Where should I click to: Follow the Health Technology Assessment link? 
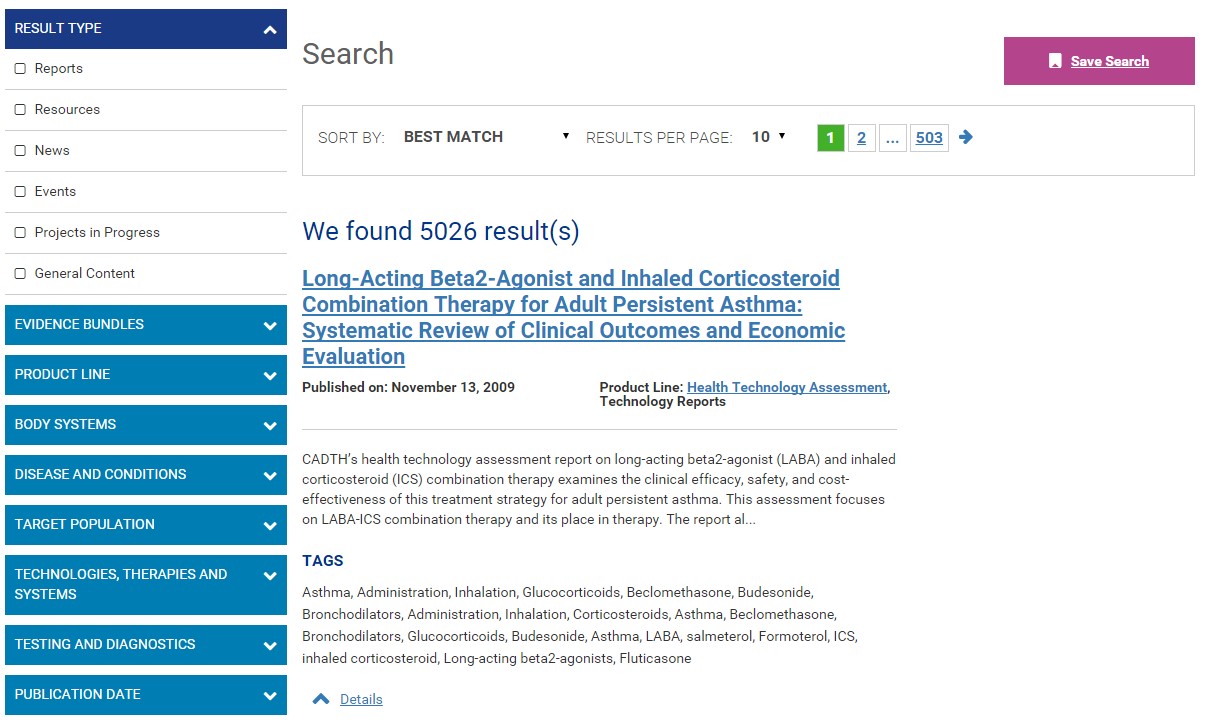(786, 388)
